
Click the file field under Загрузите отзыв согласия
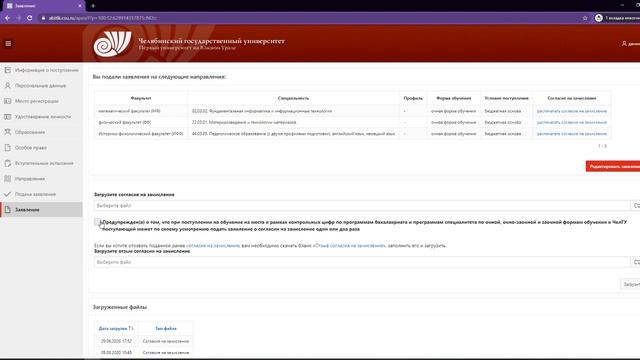[362, 262]
